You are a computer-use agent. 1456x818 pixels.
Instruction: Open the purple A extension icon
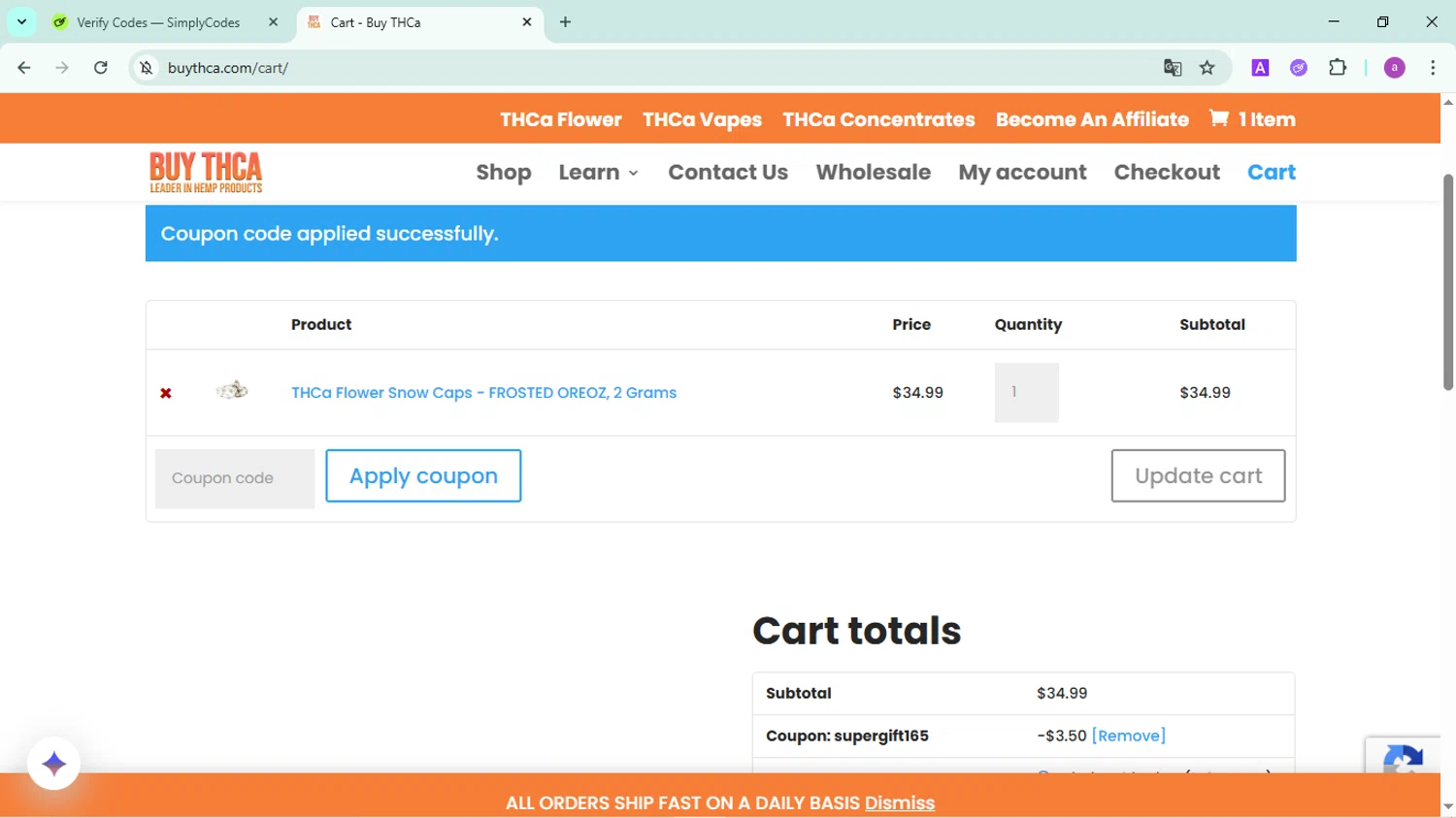pos(1260,68)
